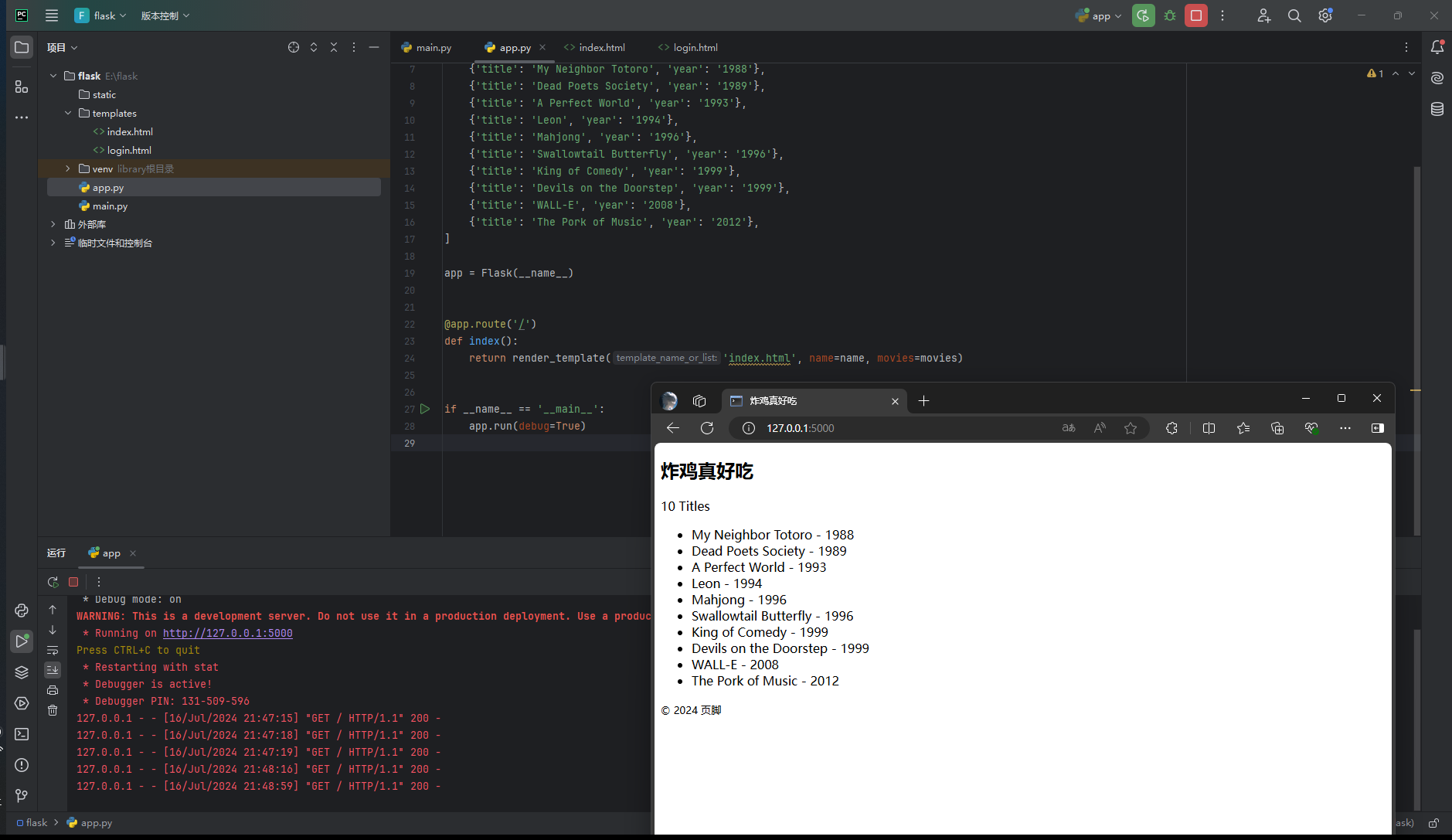Open login.html in project tree
Screen dimensions: 1452x840
pyautogui.click(x=129, y=150)
